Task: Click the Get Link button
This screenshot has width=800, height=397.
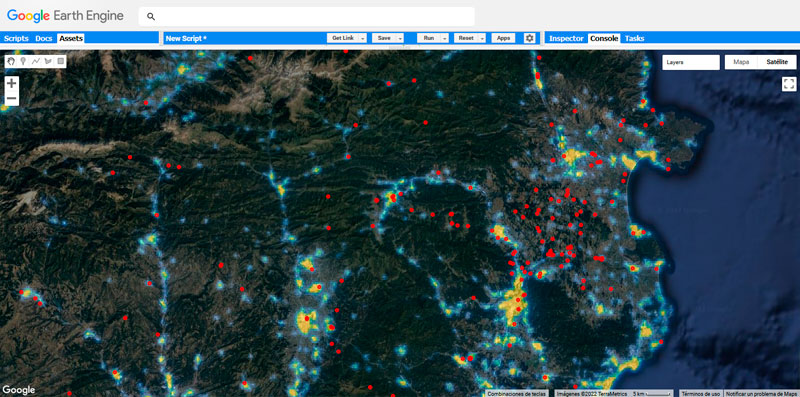Action: pos(343,38)
